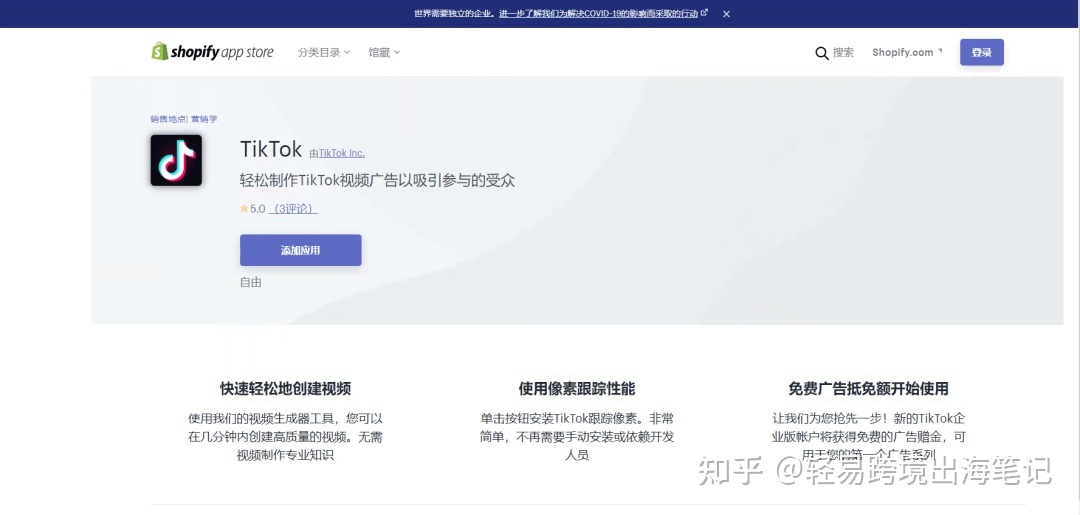
Task: Click the 搜索 search label
Action: point(843,52)
